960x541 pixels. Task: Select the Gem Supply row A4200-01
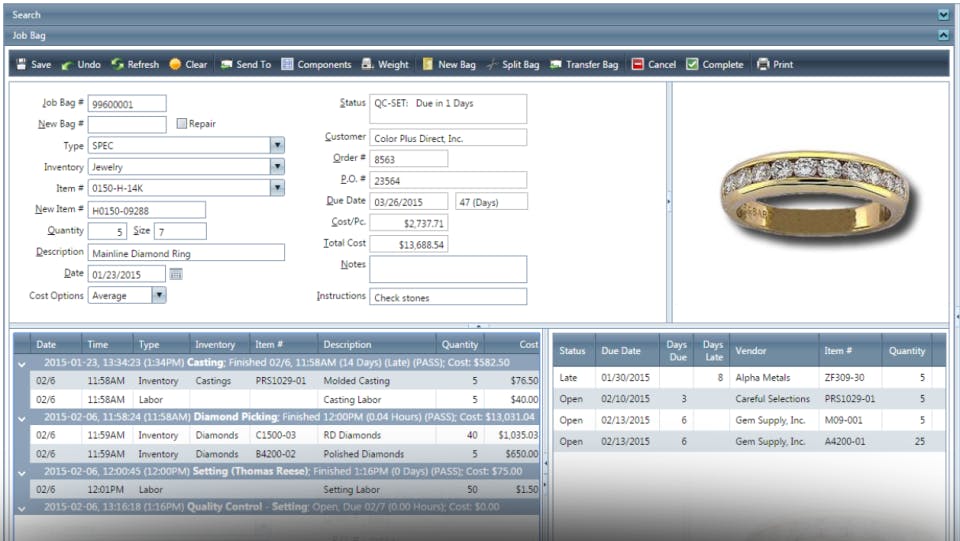749,441
